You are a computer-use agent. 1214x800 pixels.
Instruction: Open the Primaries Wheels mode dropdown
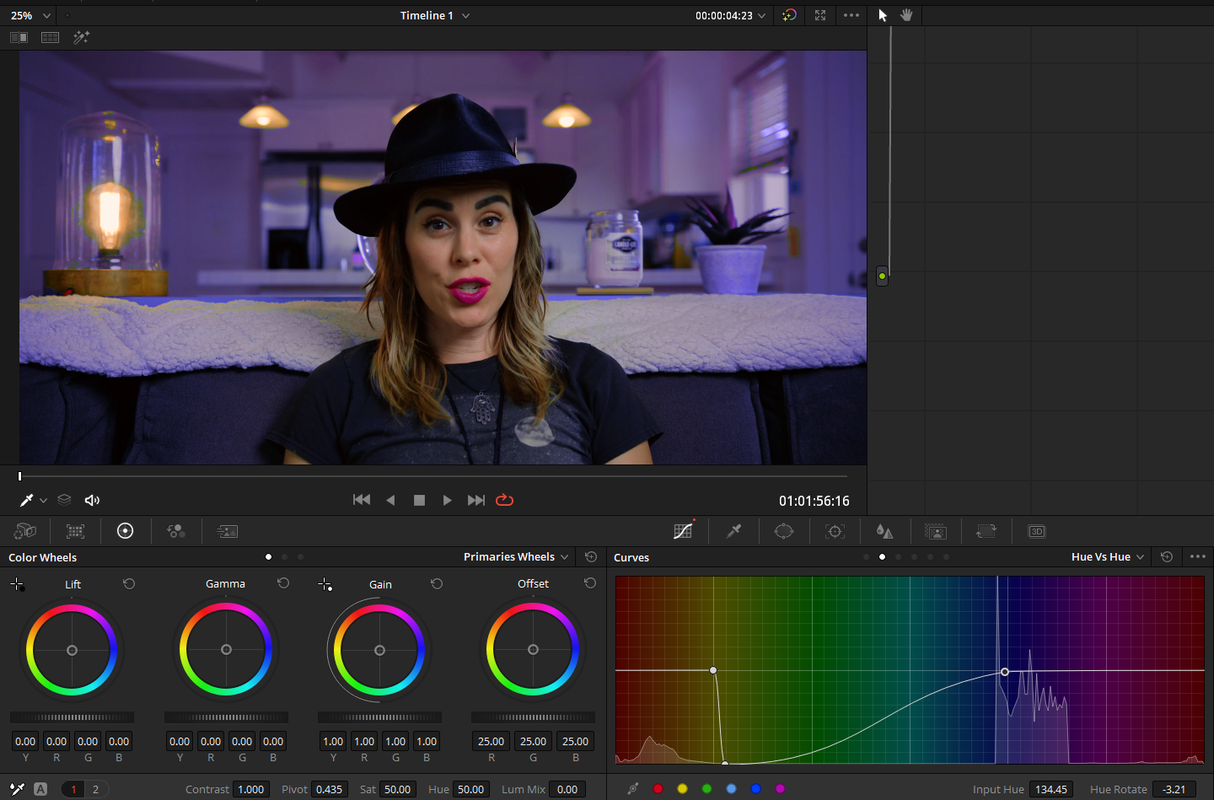click(x=516, y=557)
